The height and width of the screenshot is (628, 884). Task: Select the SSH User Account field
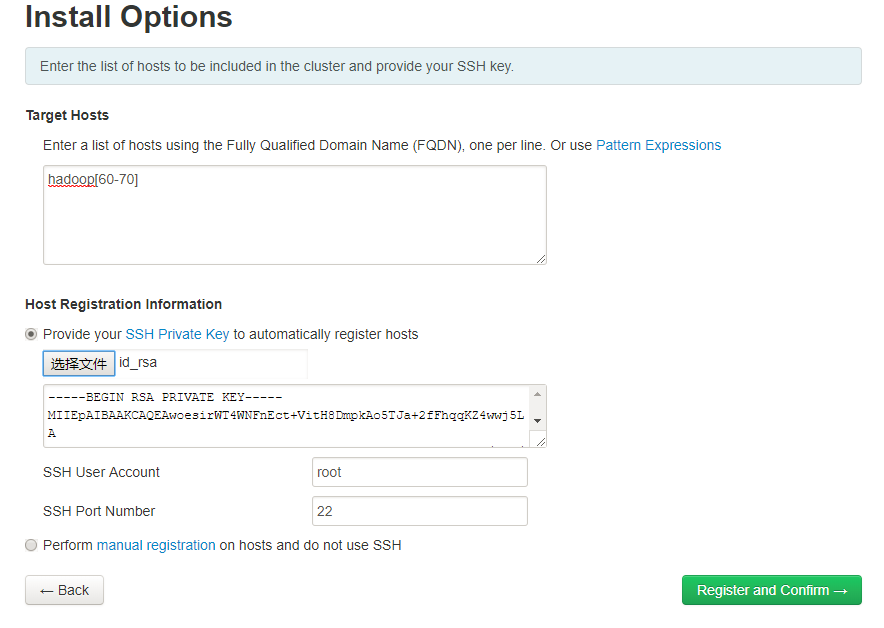click(x=420, y=472)
